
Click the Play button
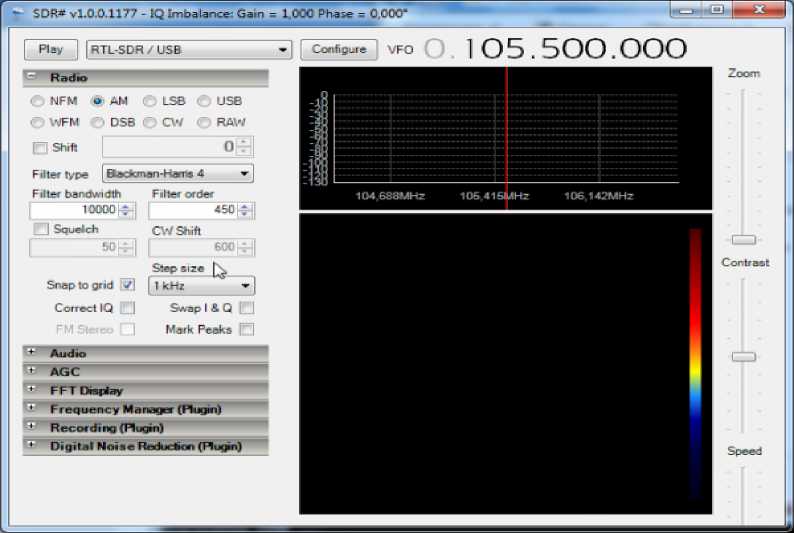[x=50, y=49]
